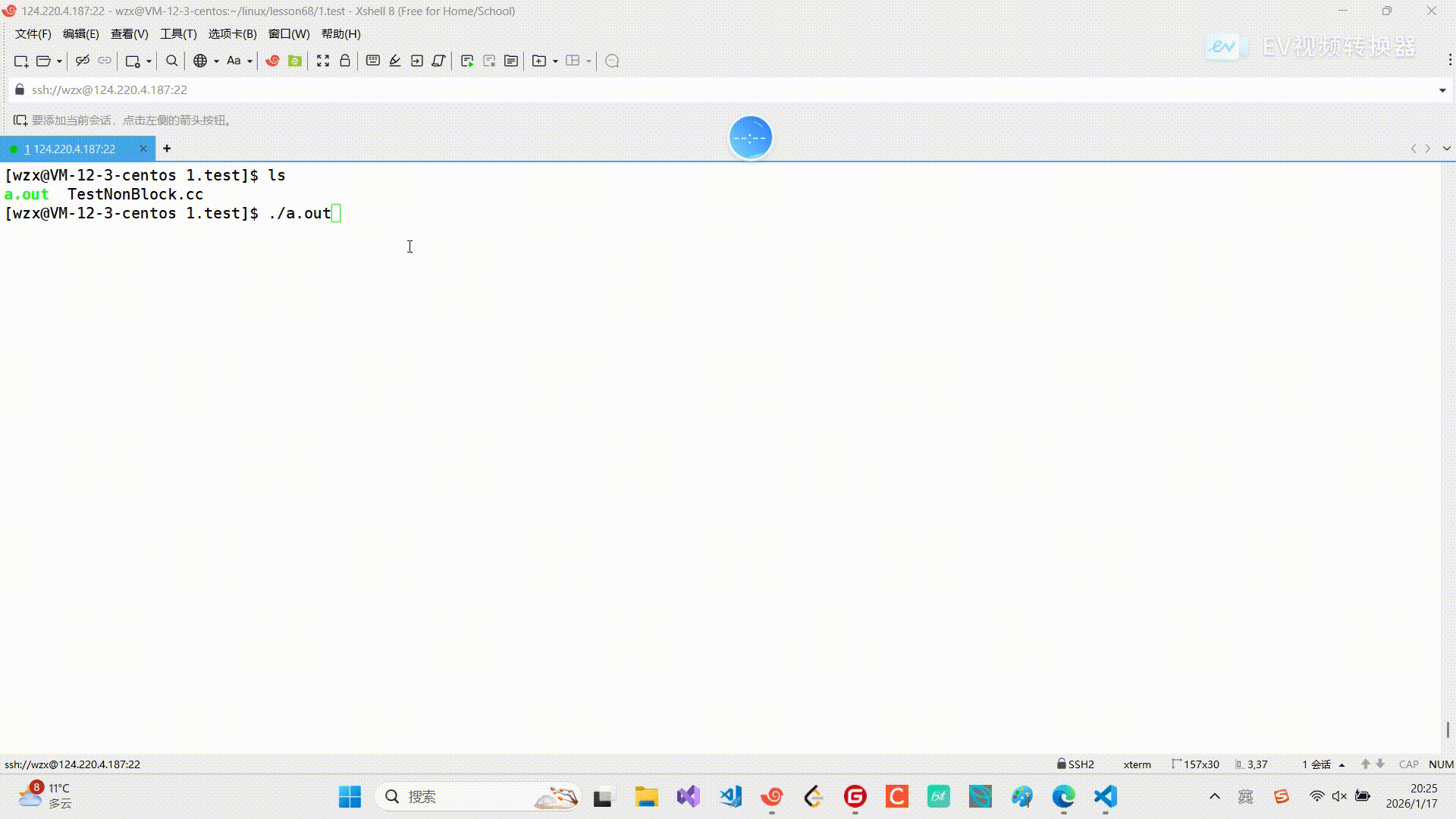Click the New Session toolbar icon
This screenshot has width=1456, height=819.
click(x=21, y=61)
